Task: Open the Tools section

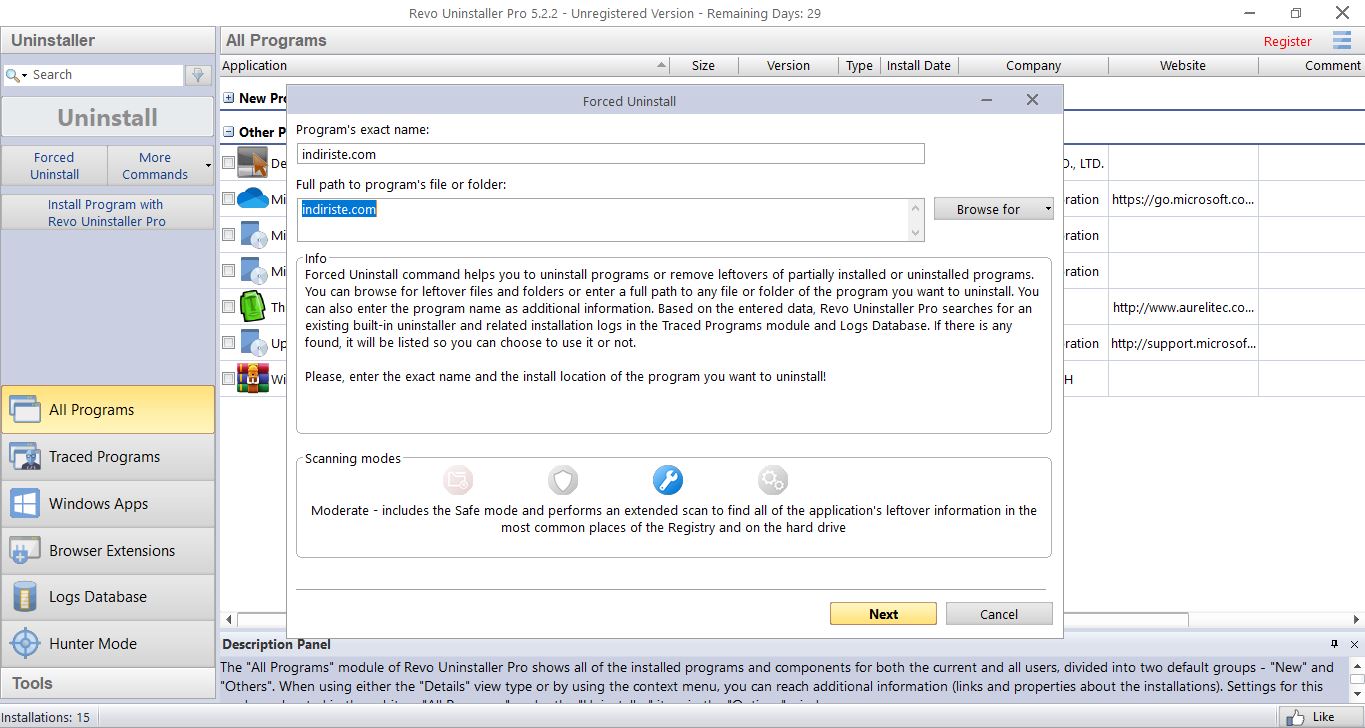Action: coord(108,684)
